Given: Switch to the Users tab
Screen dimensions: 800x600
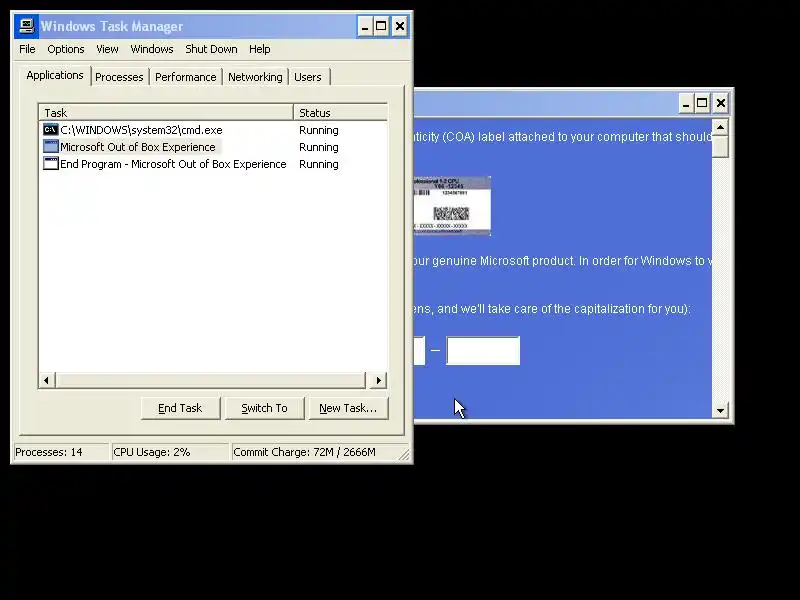Looking at the screenshot, I should tap(308, 77).
